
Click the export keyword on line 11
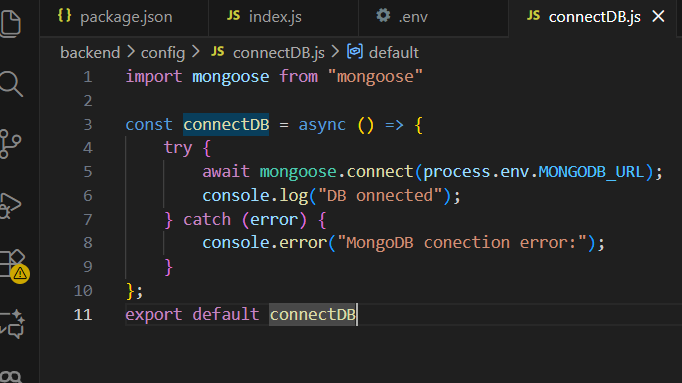[x=154, y=315]
